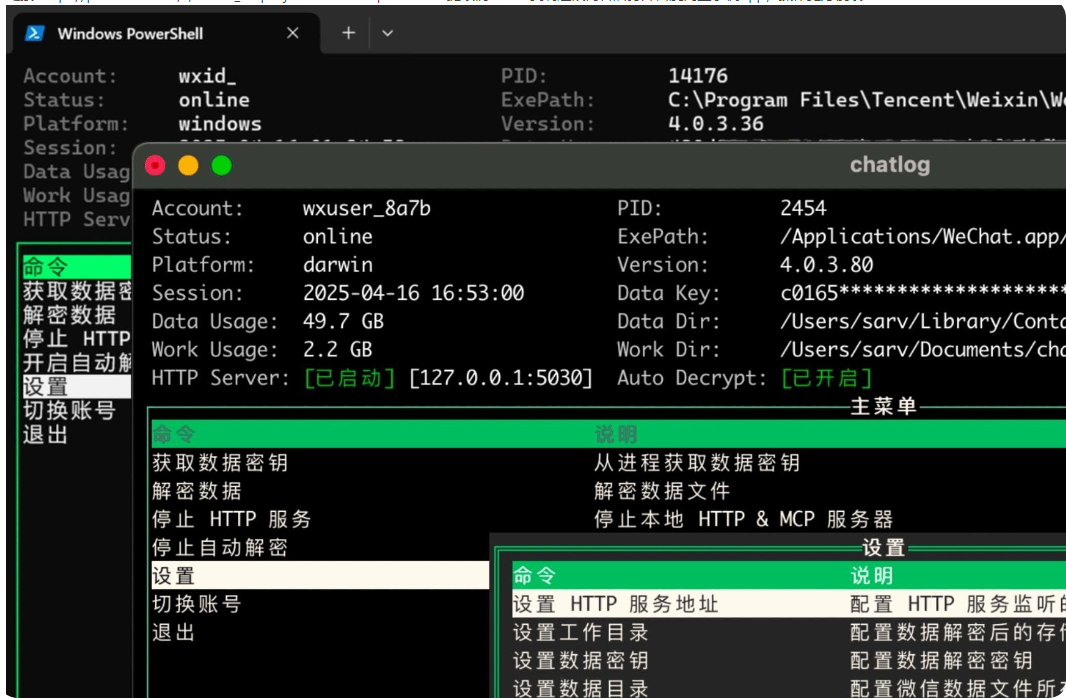Viewport: 1066px width, 698px height.
Task: Select 切换账号 in the chatlog main menu
Action: [197, 604]
